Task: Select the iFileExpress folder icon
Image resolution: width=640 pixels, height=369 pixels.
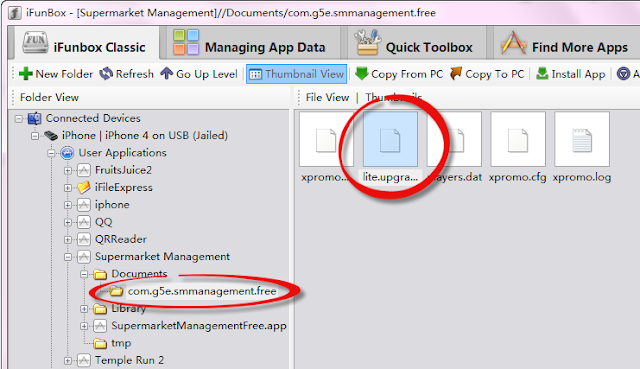Action: coord(84,187)
